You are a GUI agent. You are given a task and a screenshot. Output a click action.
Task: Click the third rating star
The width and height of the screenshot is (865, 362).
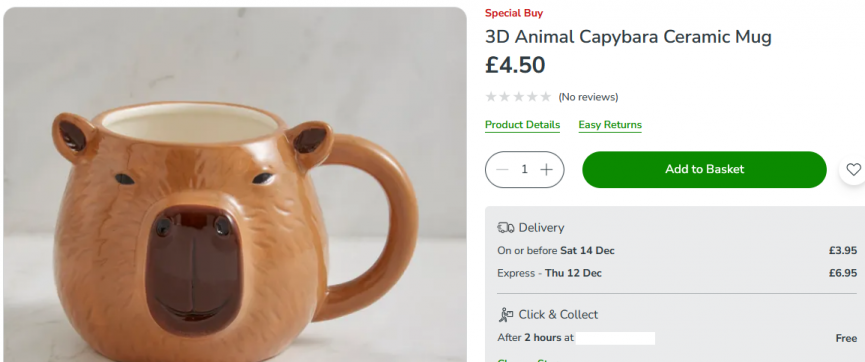click(518, 97)
